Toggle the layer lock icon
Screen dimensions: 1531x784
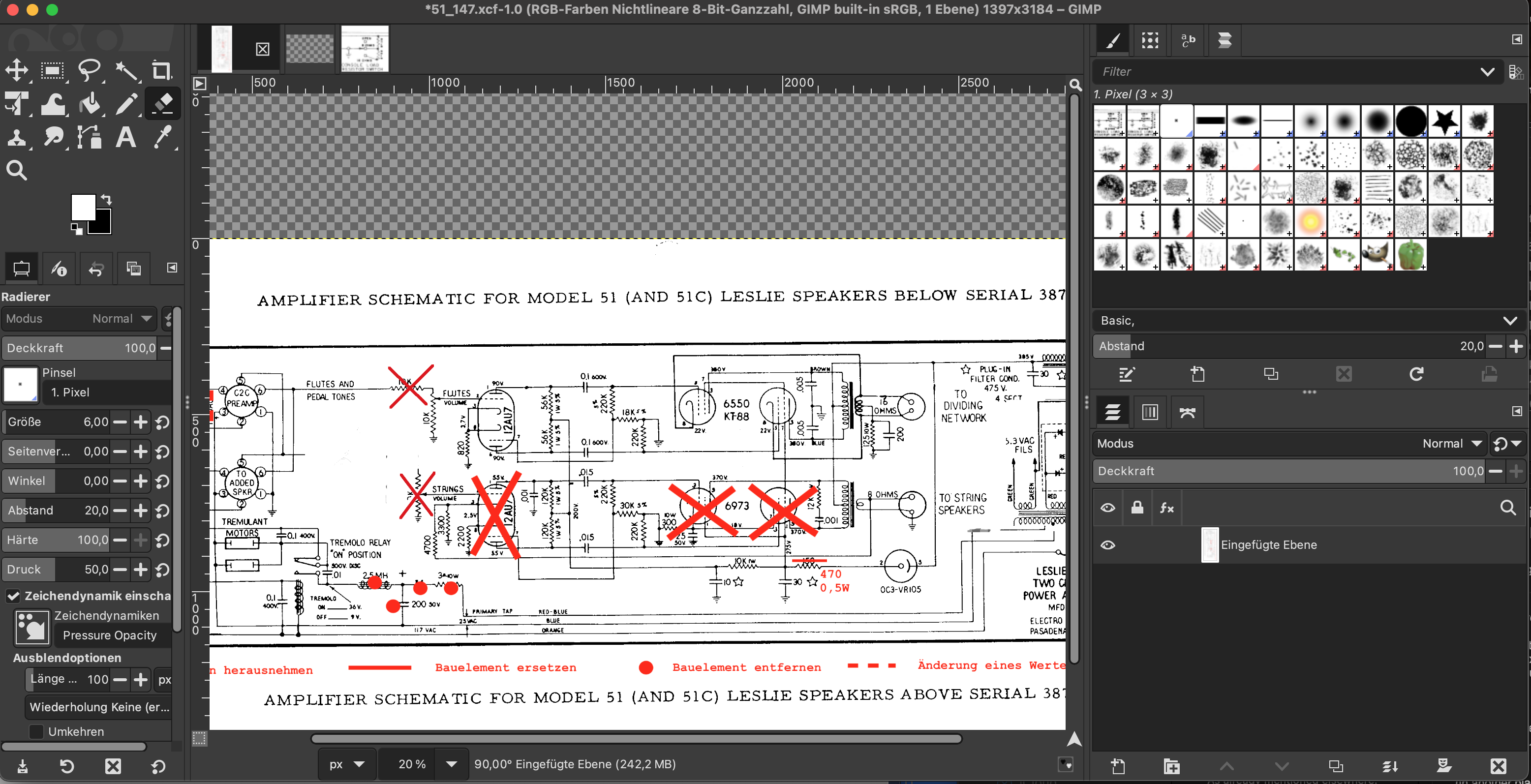(1137, 508)
